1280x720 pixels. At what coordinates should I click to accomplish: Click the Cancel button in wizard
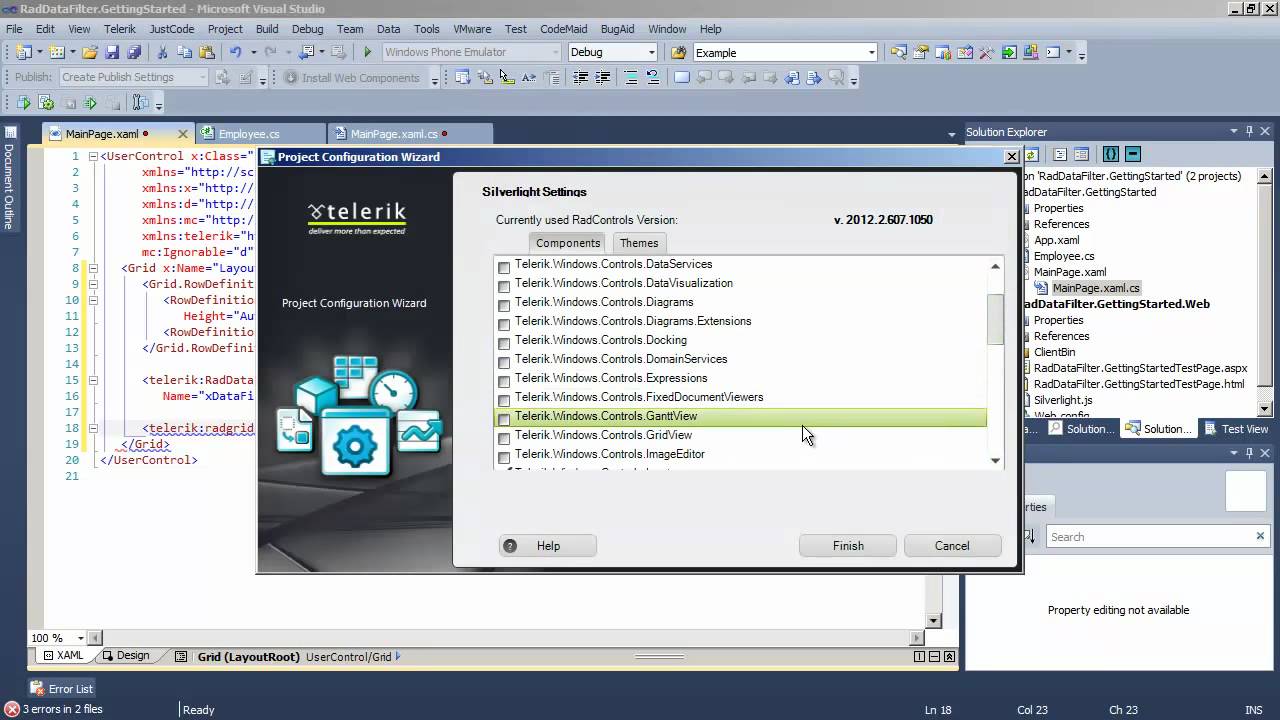pyautogui.click(x=952, y=546)
